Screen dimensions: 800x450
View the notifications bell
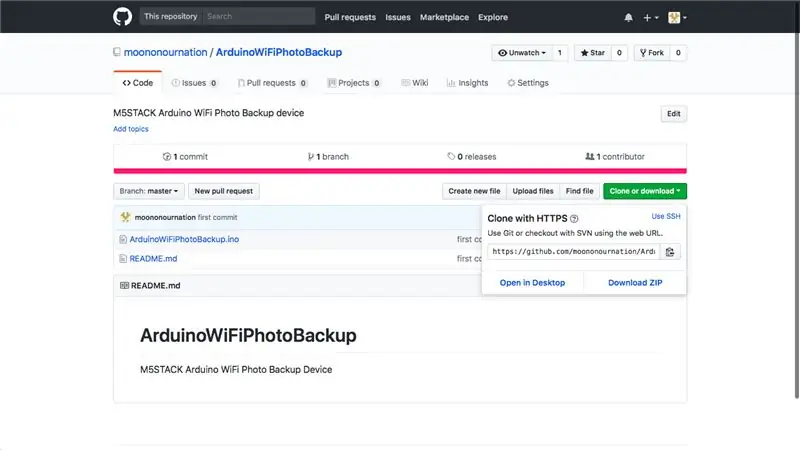click(628, 17)
